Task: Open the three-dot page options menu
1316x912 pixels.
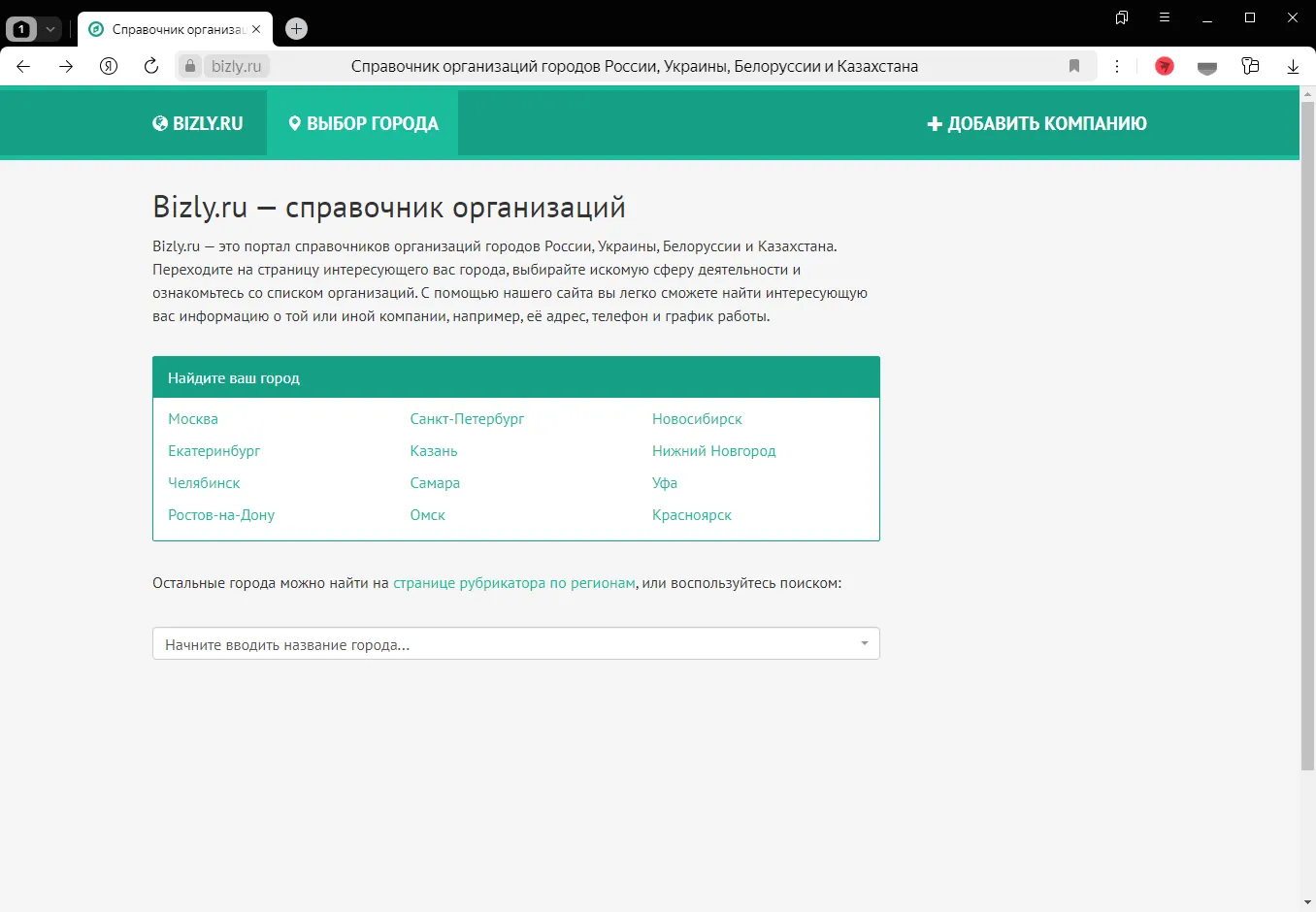Action: tap(1117, 66)
